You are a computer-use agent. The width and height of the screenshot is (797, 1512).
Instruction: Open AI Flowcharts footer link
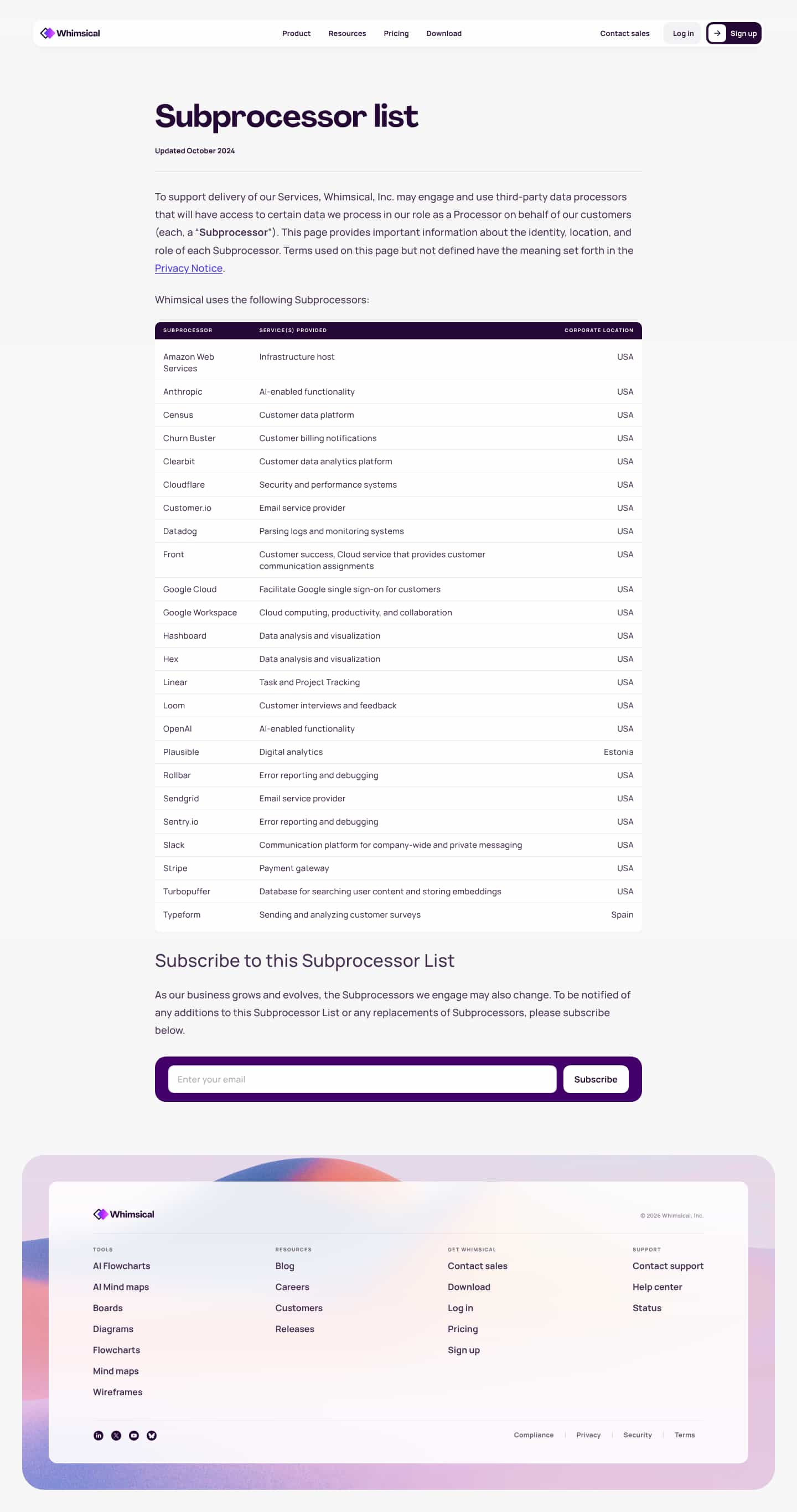(121, 1266)
